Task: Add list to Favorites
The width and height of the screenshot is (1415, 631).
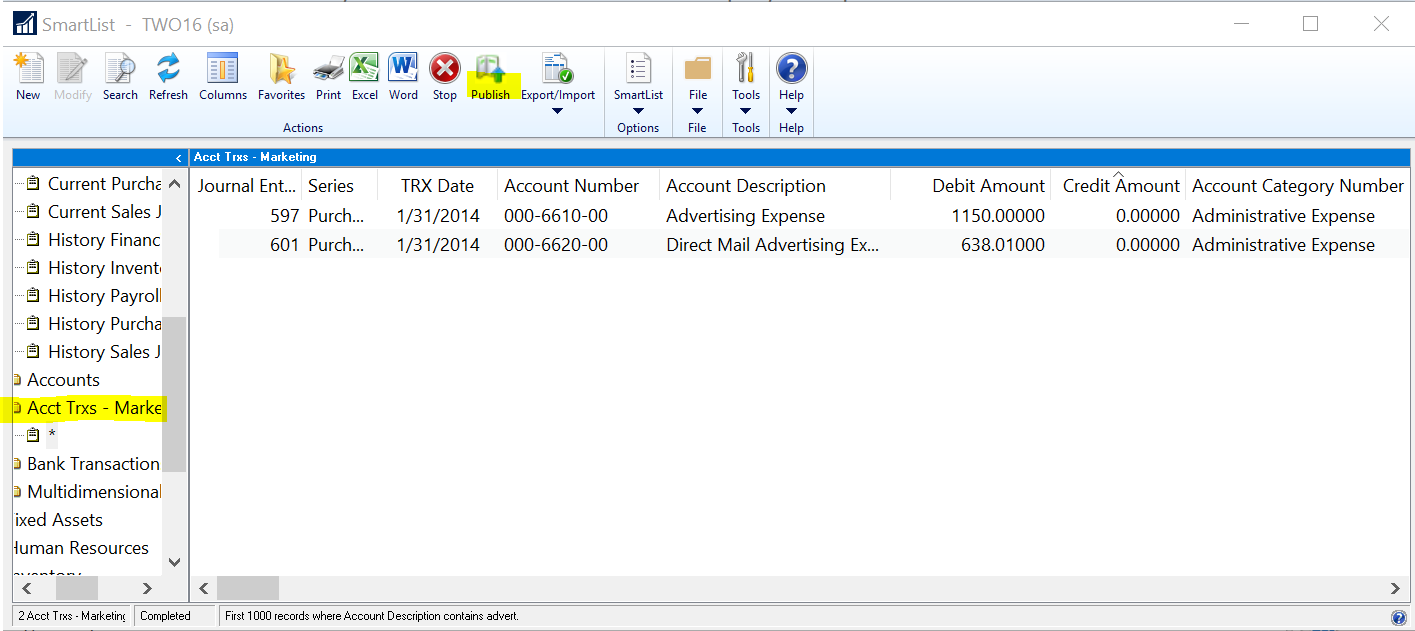Action: 281,76
